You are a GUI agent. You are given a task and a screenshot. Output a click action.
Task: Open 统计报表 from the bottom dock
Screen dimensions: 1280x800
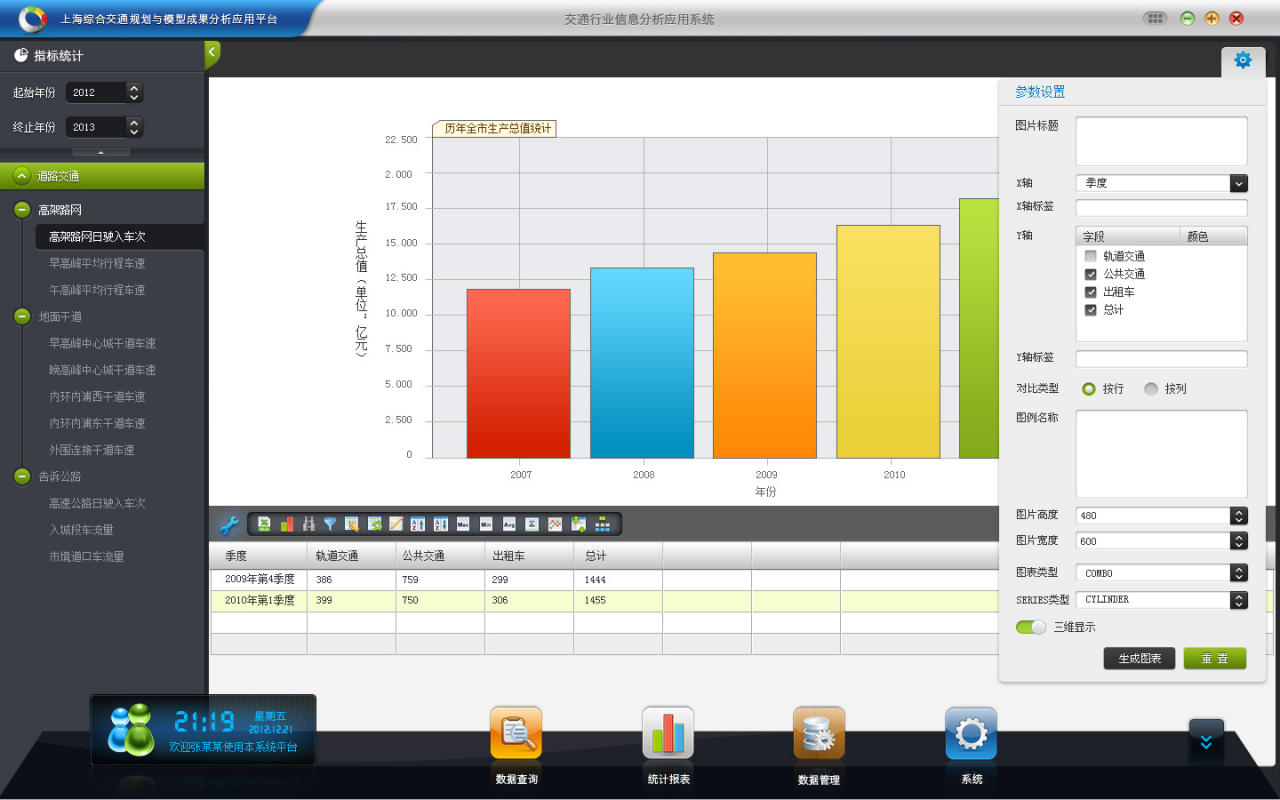(668, 735)
